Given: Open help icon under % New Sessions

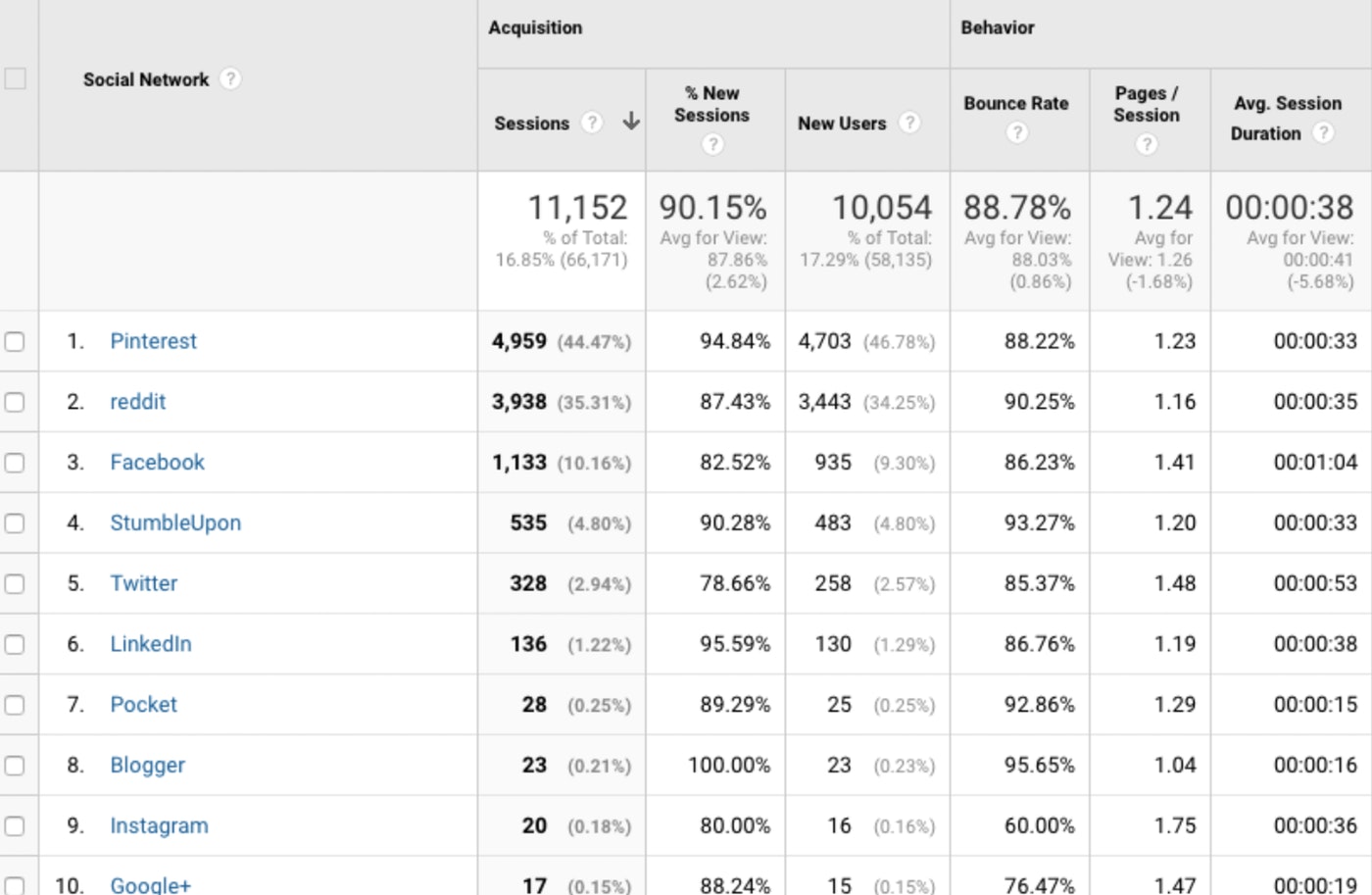Looking at the screenshot, I should tap(712, 145).
